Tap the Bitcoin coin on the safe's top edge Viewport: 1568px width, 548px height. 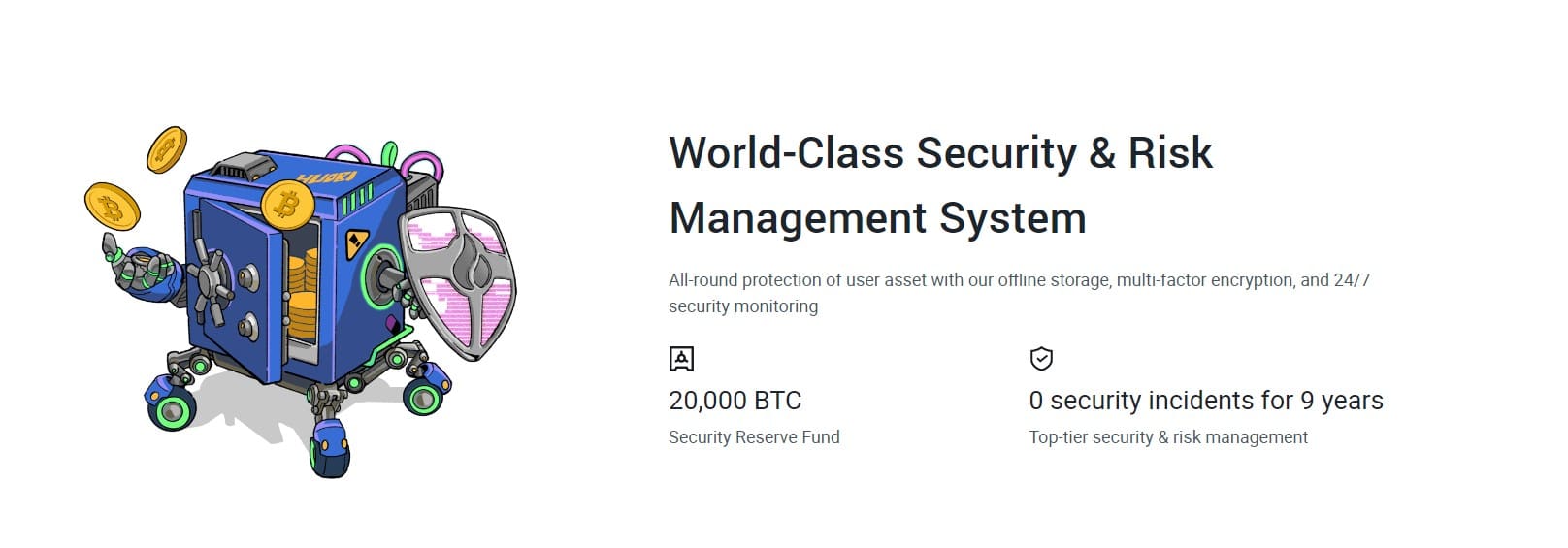tap(287, 204)
